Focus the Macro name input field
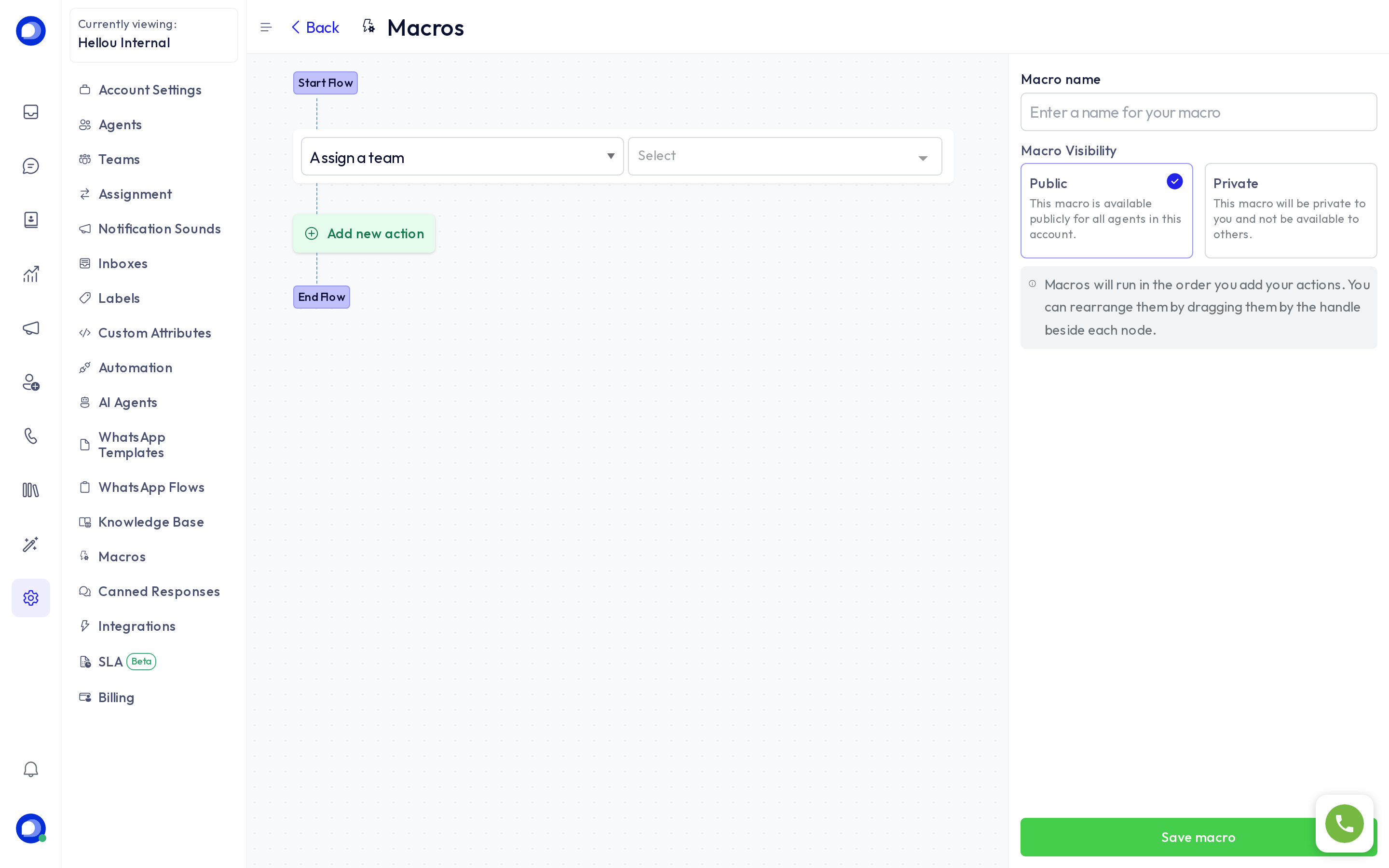Viewport: 1389px width, 868px height. coord(1198,112)
